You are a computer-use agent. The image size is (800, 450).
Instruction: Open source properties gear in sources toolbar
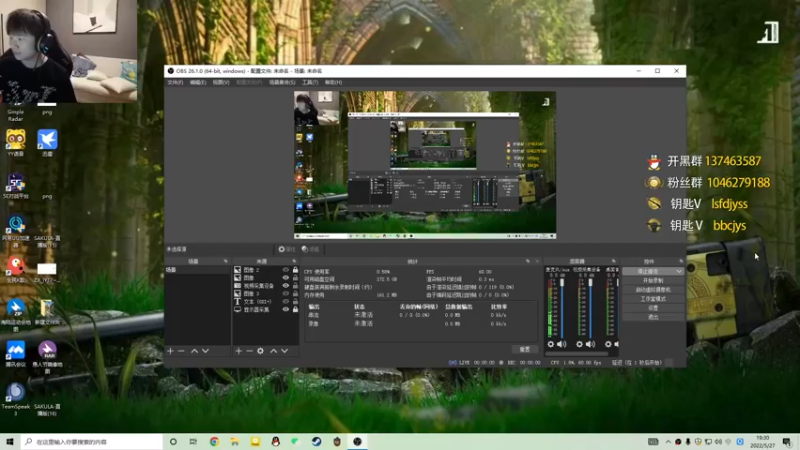tap(260, 351)
